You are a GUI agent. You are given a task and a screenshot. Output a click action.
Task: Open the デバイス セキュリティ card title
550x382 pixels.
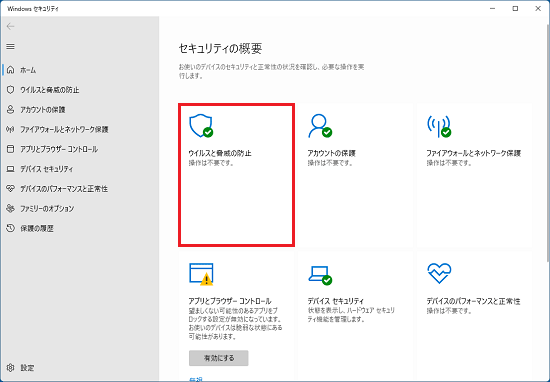click(336, 301)
